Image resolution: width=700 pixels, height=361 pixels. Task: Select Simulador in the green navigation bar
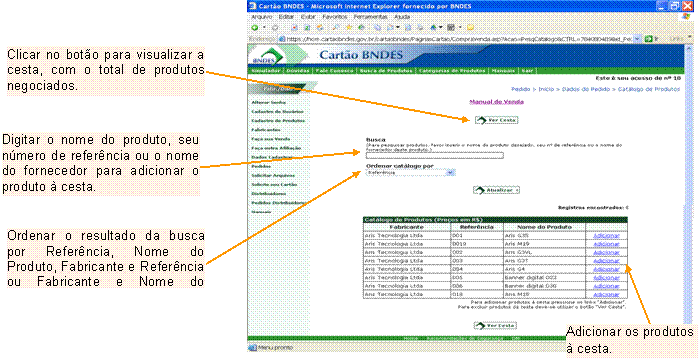266,71
